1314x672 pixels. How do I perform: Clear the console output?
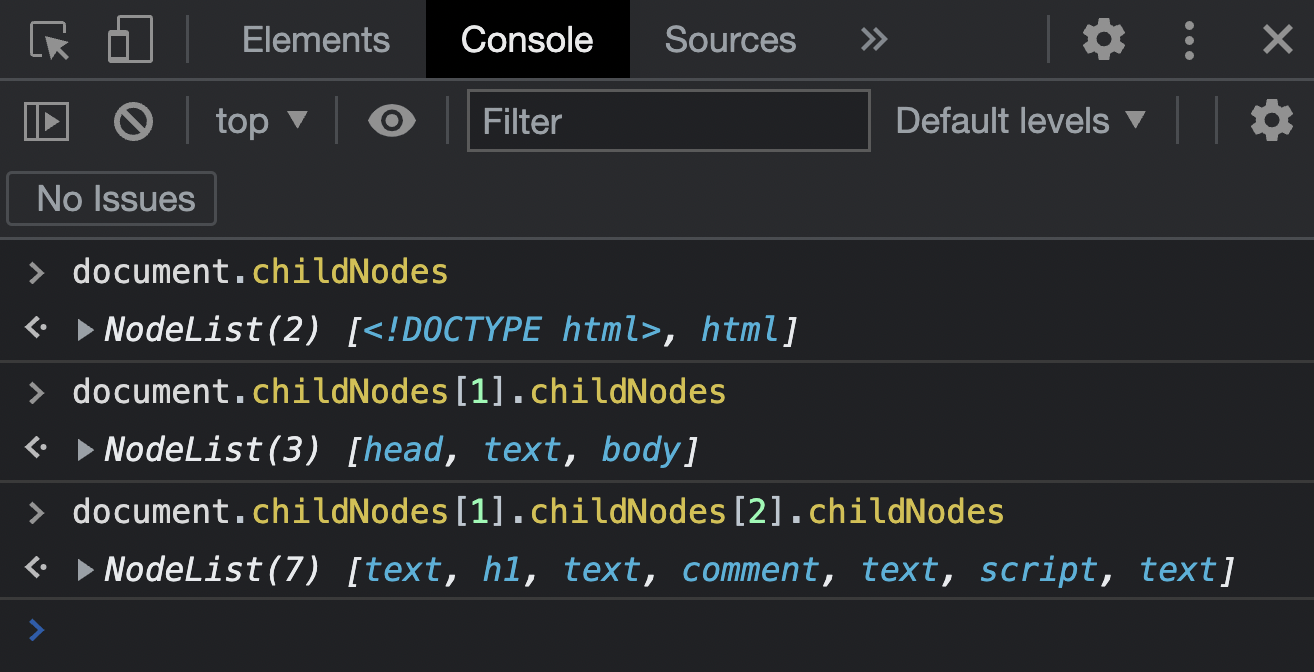click(133, 122)
